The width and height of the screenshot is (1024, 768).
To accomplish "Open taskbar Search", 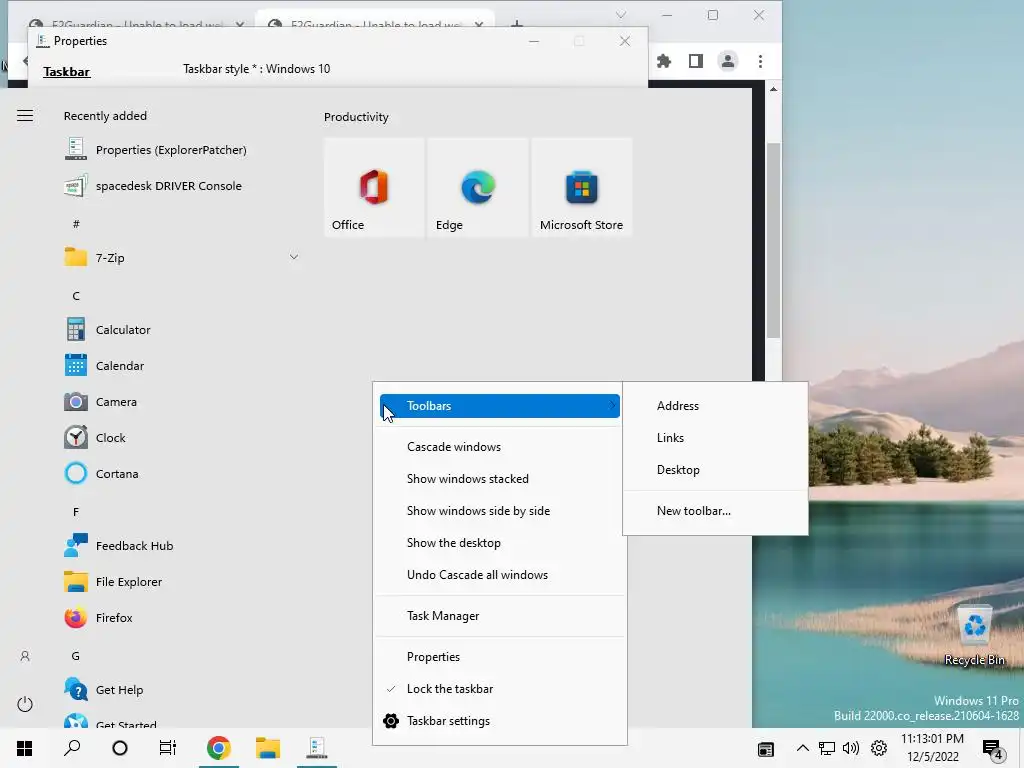I will (72, 748).
